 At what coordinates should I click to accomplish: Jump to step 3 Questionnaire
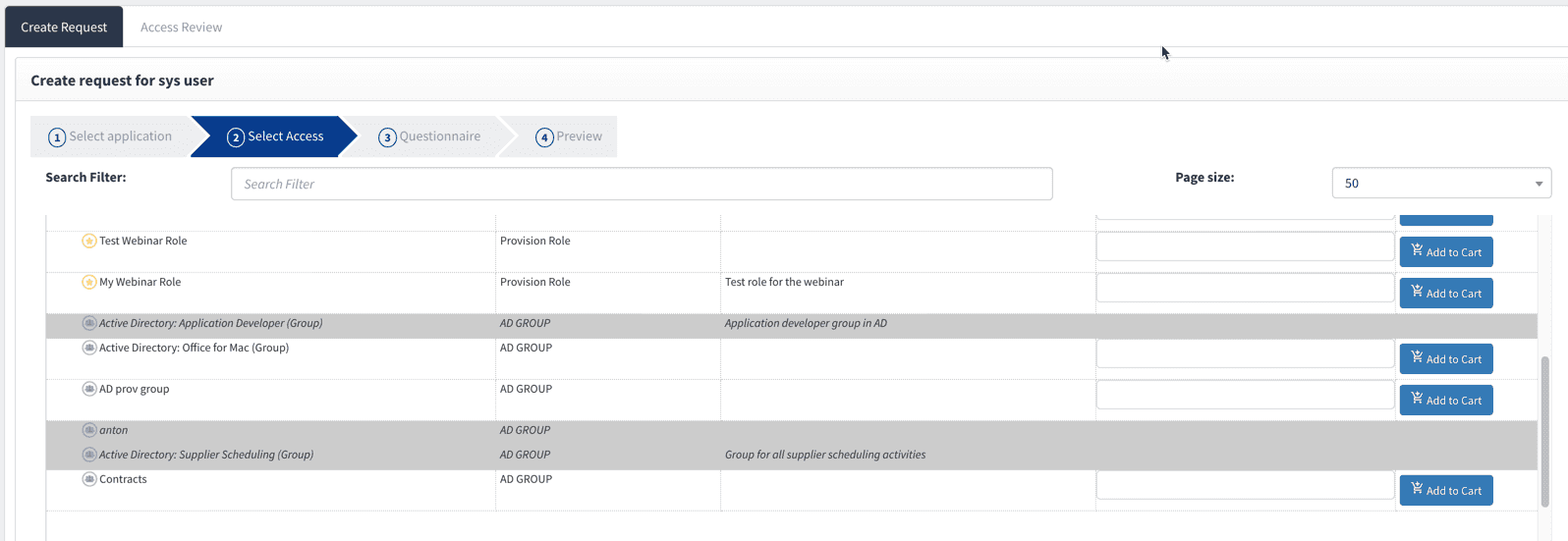pos(429,136)
